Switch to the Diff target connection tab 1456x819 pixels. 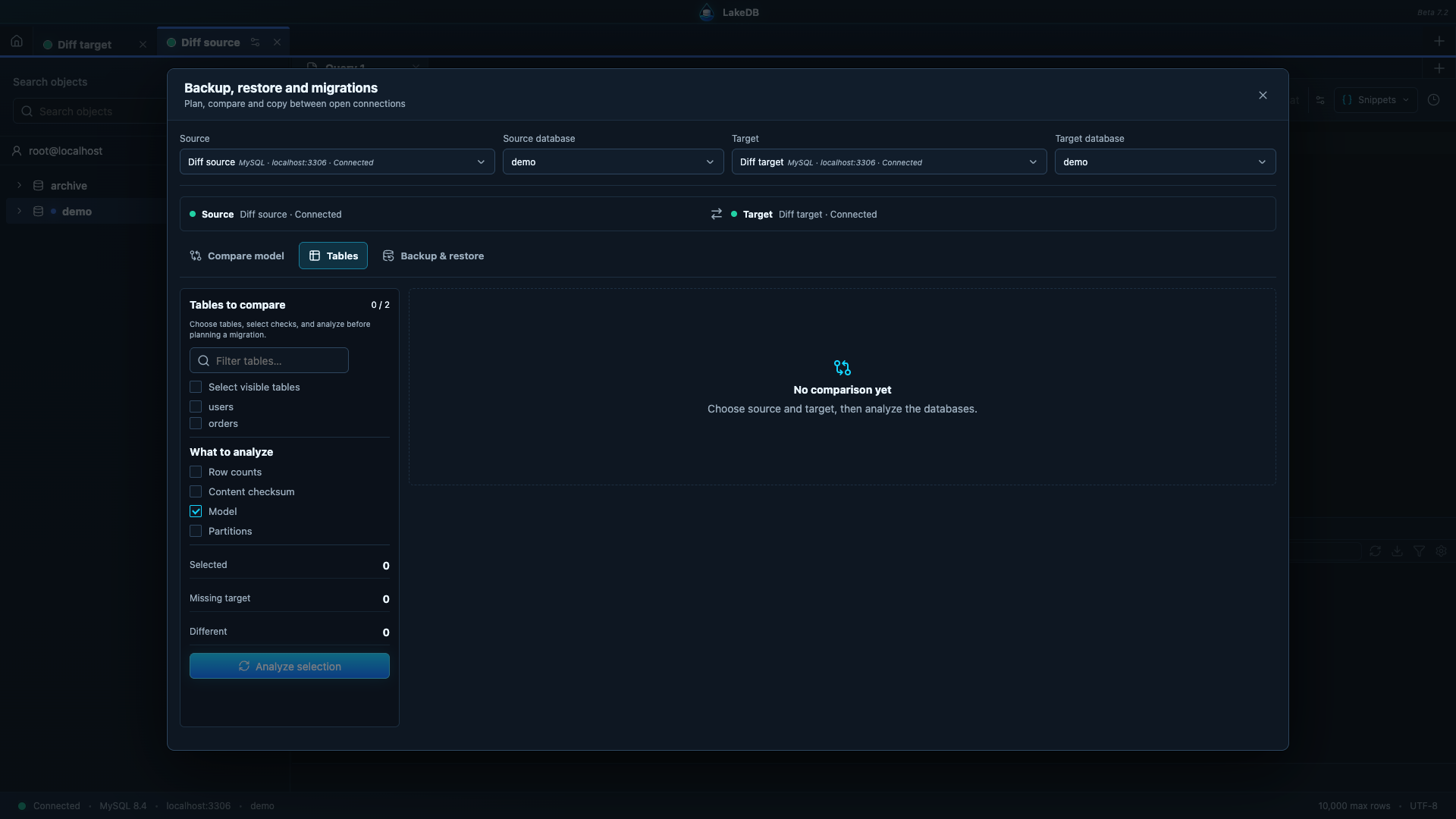[x=84, y=45]
